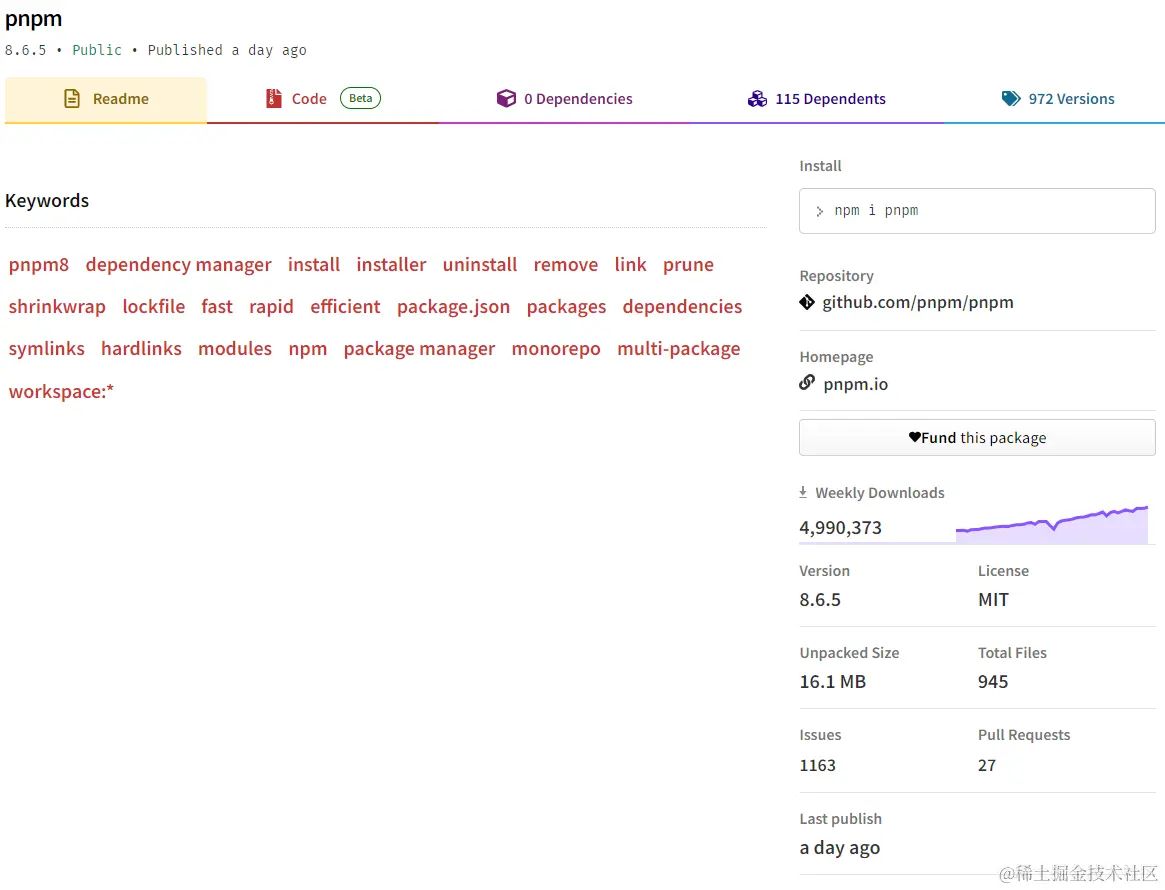Open the workspace:* keyword
This screenshot has height=890, width=1165.
coord(61,392)
